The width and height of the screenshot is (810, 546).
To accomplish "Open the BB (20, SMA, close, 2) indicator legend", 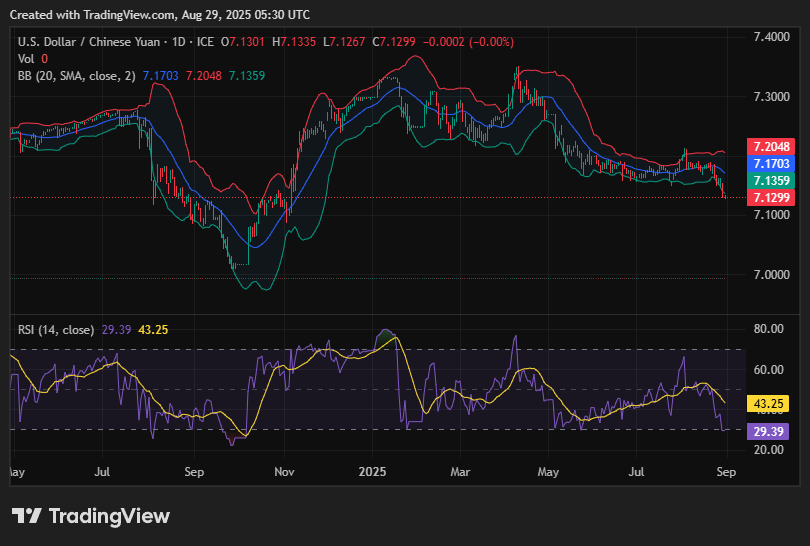I will [76, 76].
